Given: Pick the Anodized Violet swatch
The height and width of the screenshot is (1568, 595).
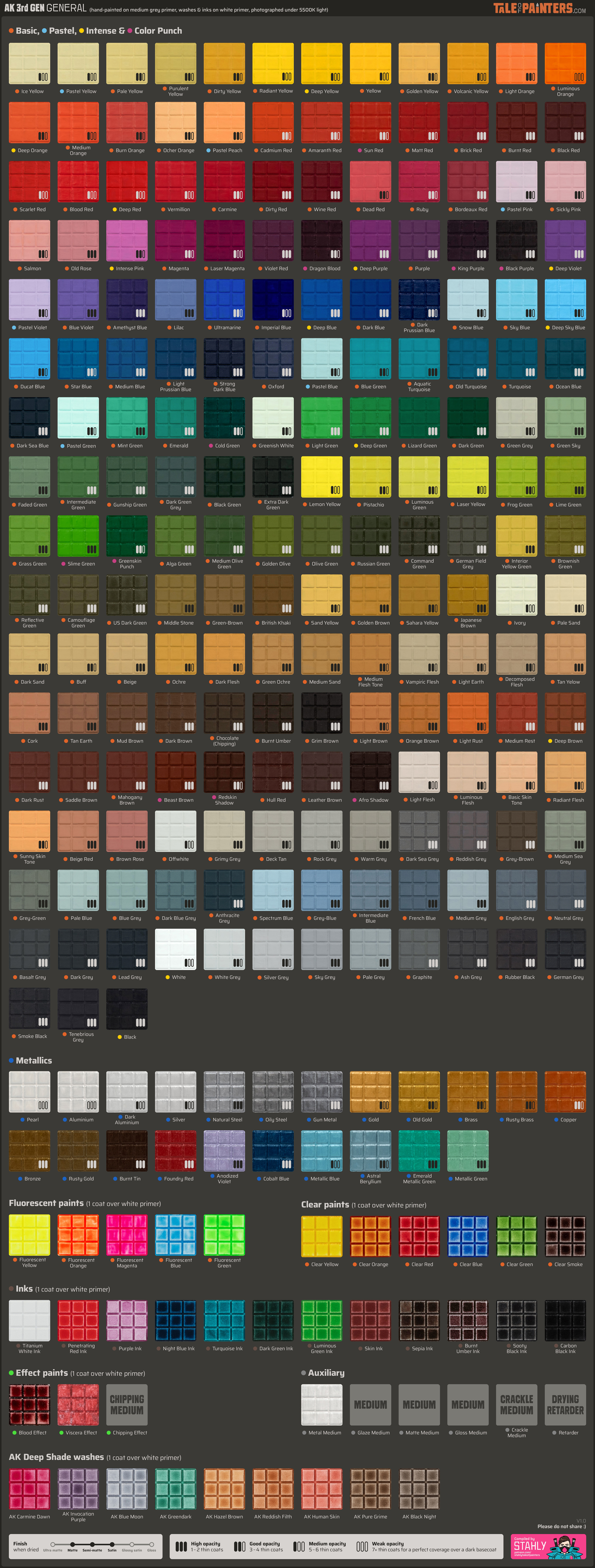Looking at the screenshot, I should point(224,1151).
